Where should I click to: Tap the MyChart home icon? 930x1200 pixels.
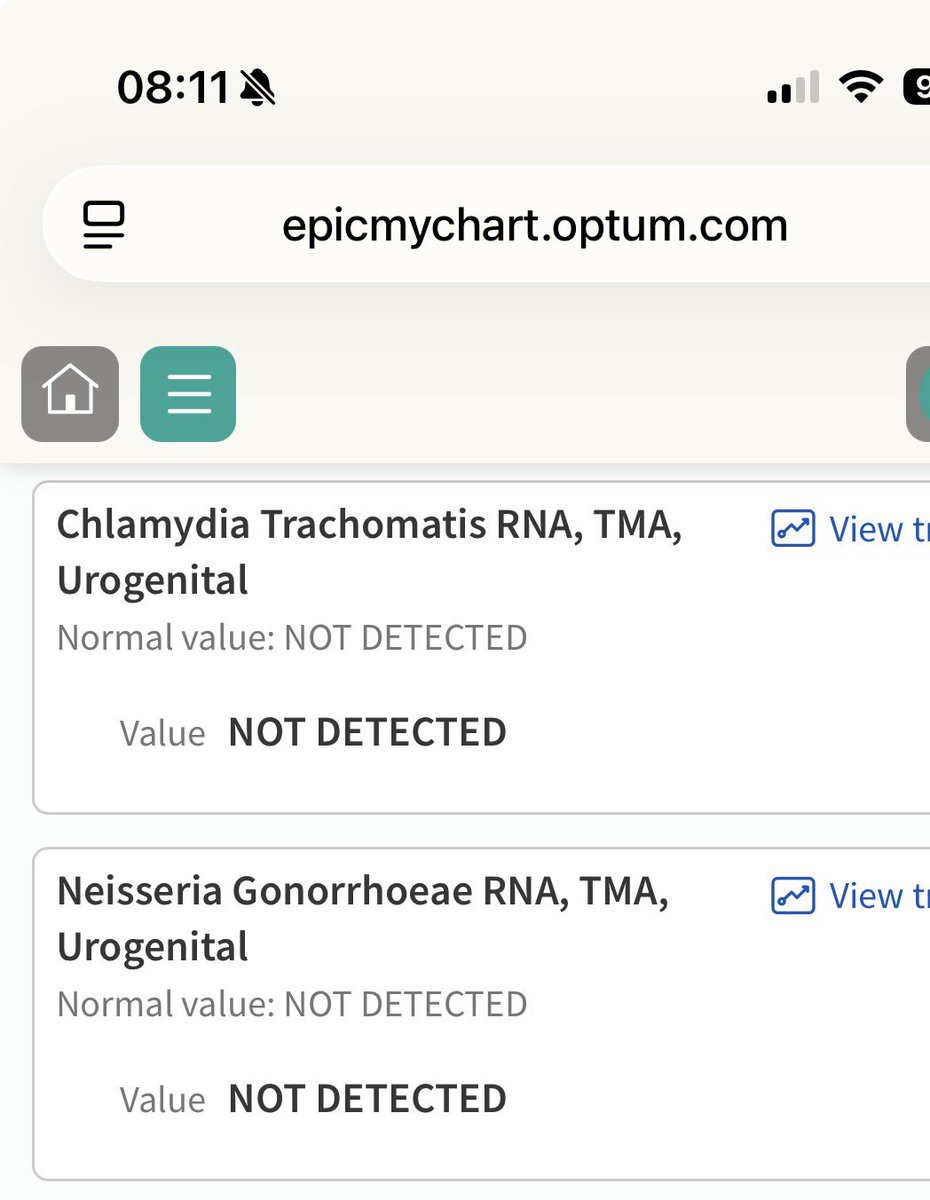[x=70, y=394]
